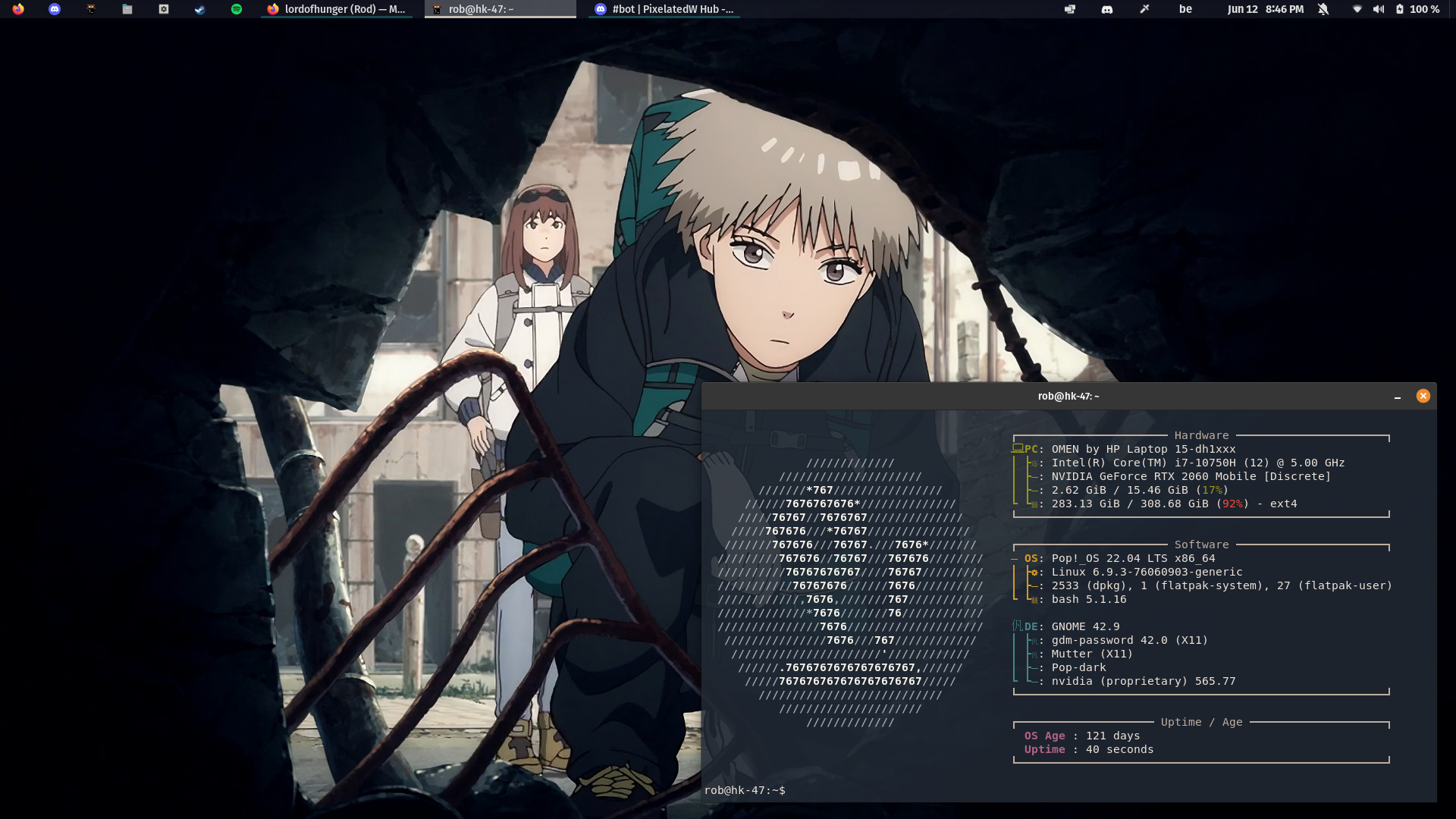
Task: Launch Spotify from the top panel
Action: coord(237,9)
